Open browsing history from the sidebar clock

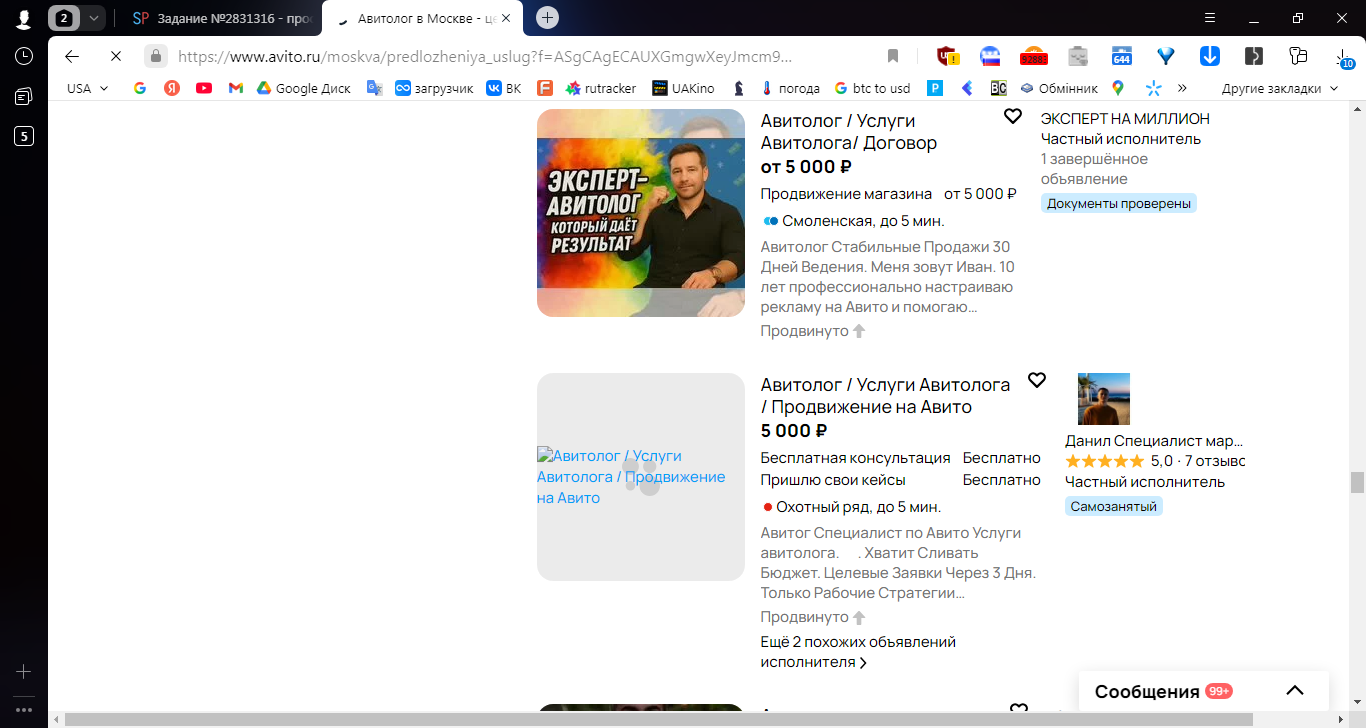(x=23, y=56)
